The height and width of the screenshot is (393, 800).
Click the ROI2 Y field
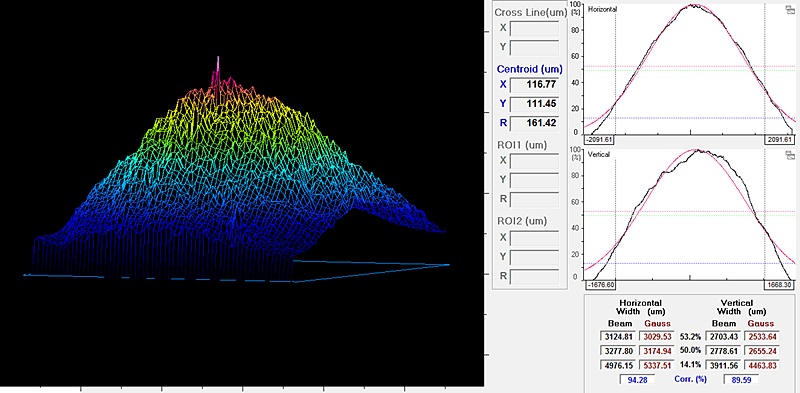(x=534, y=257)
